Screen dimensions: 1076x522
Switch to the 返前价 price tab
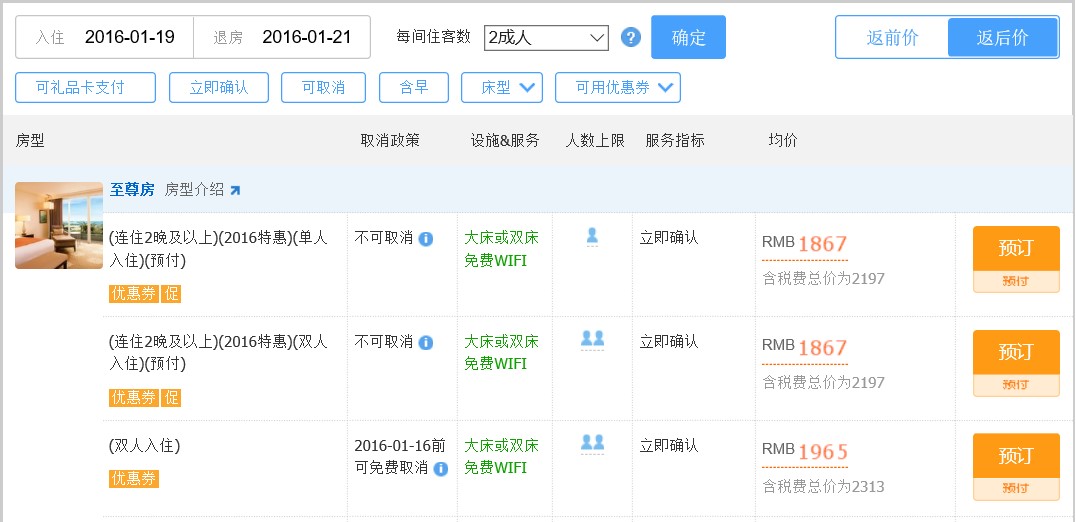pyautogui.click(x=892, y=38)
